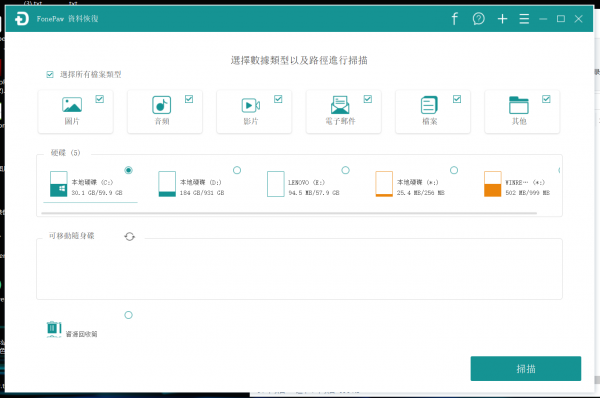Uncheck the 影片 checkbox
The width and height of the screenshot is (600, 398).
(x=278, y=99)
